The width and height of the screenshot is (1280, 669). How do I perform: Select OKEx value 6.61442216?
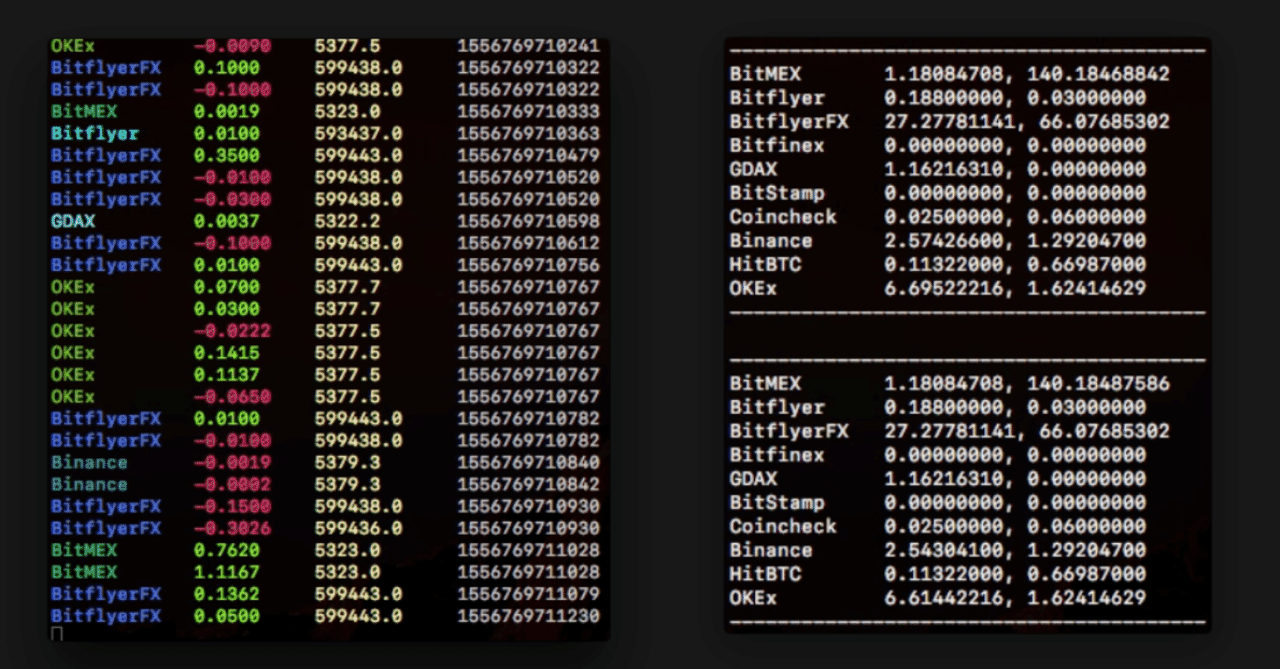pos(944,599)
